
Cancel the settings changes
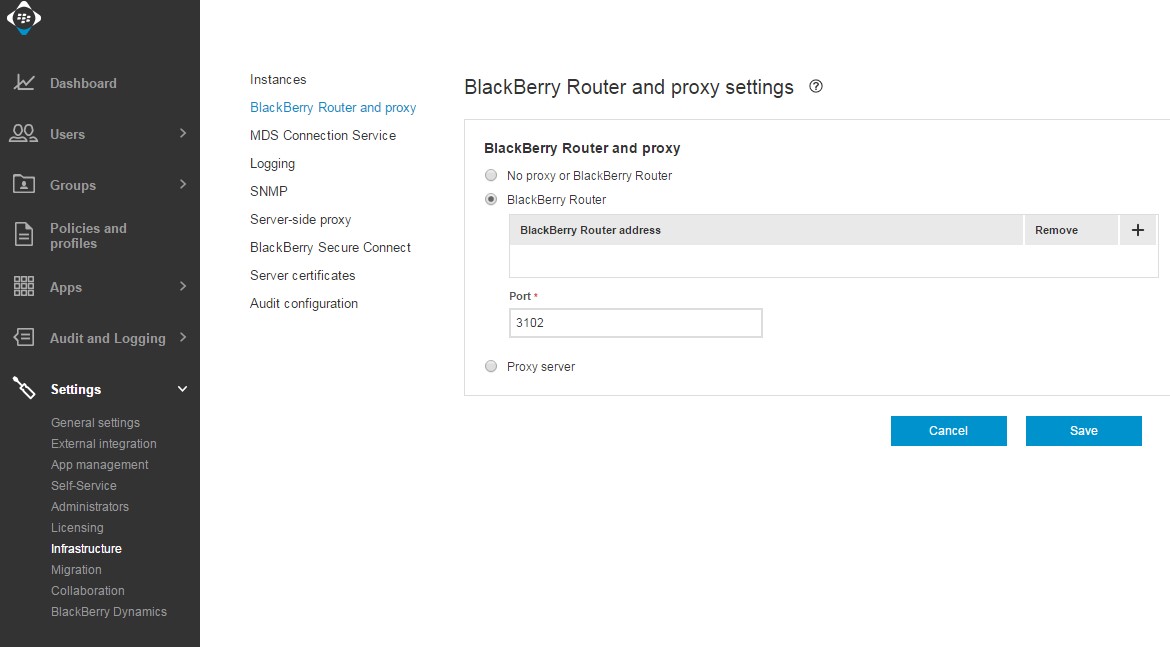pos(948,431)
